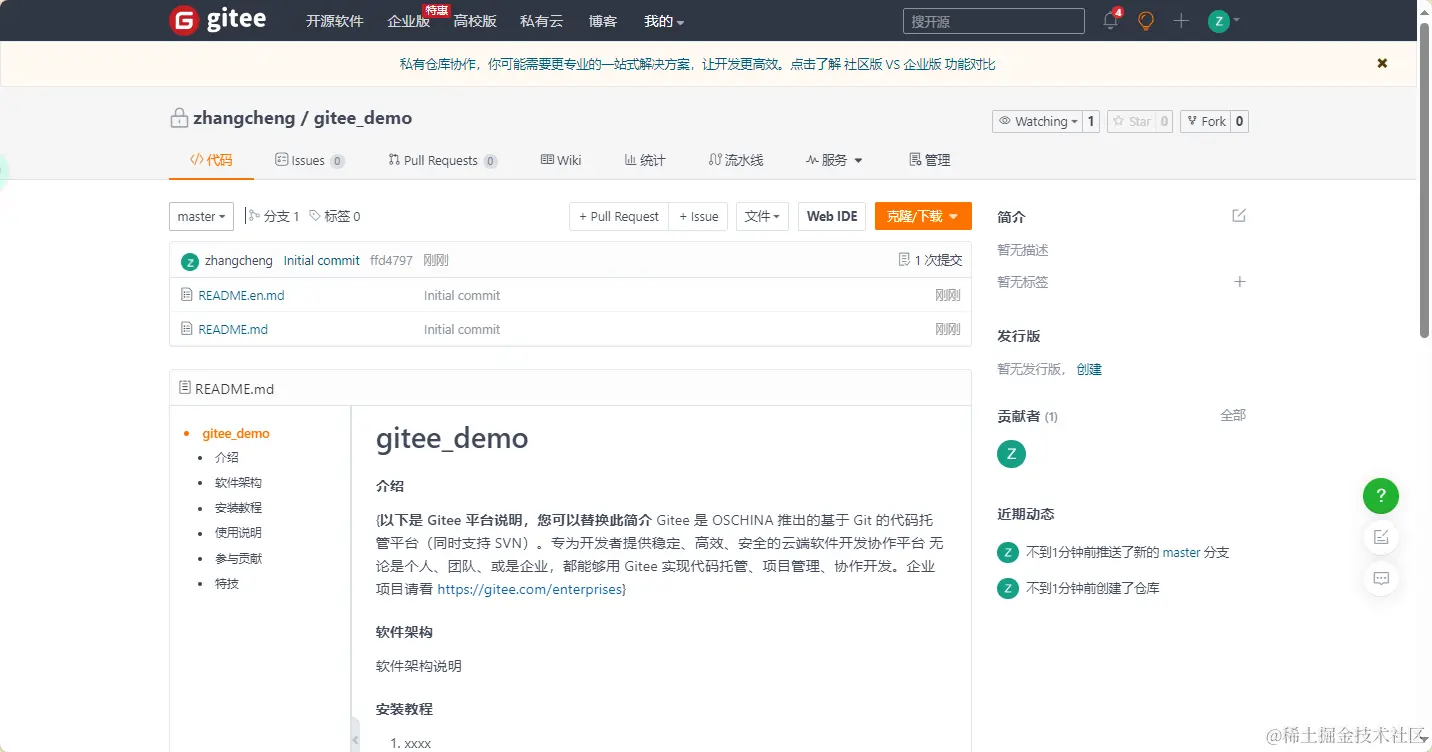View the 1 次提交 commit history

(x=930, y=260)
